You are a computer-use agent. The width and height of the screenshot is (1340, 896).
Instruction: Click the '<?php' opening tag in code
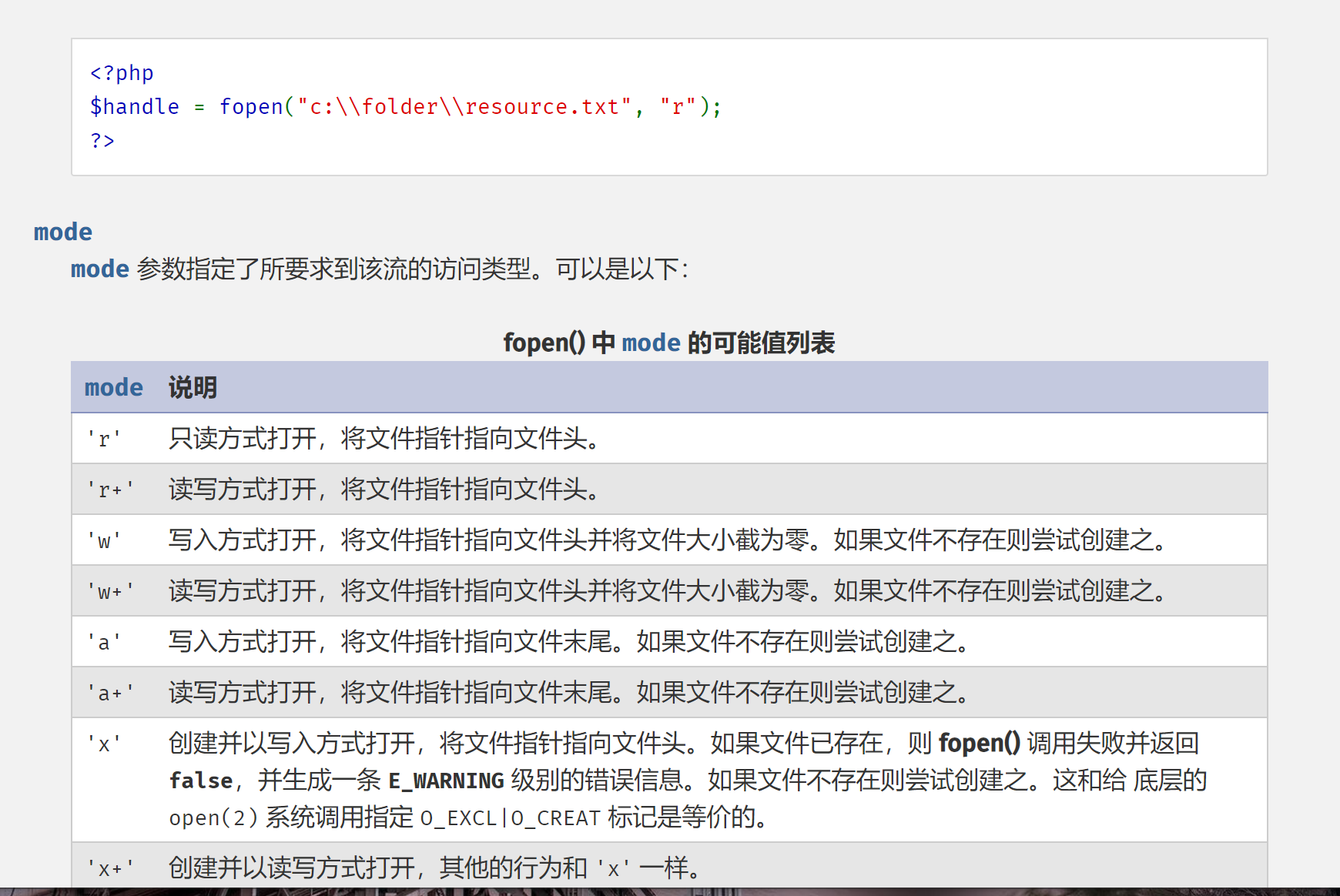pos(122,73)
